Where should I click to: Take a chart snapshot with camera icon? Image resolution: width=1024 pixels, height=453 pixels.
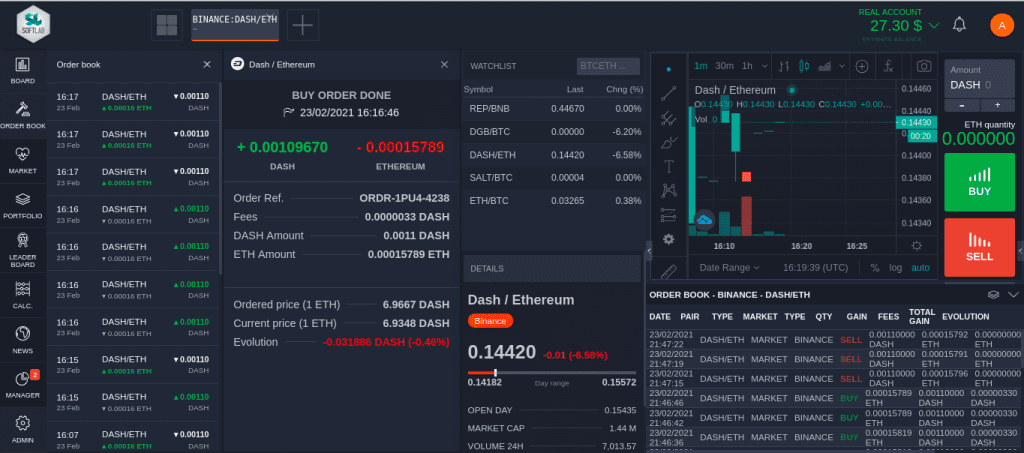coord(925,66)
